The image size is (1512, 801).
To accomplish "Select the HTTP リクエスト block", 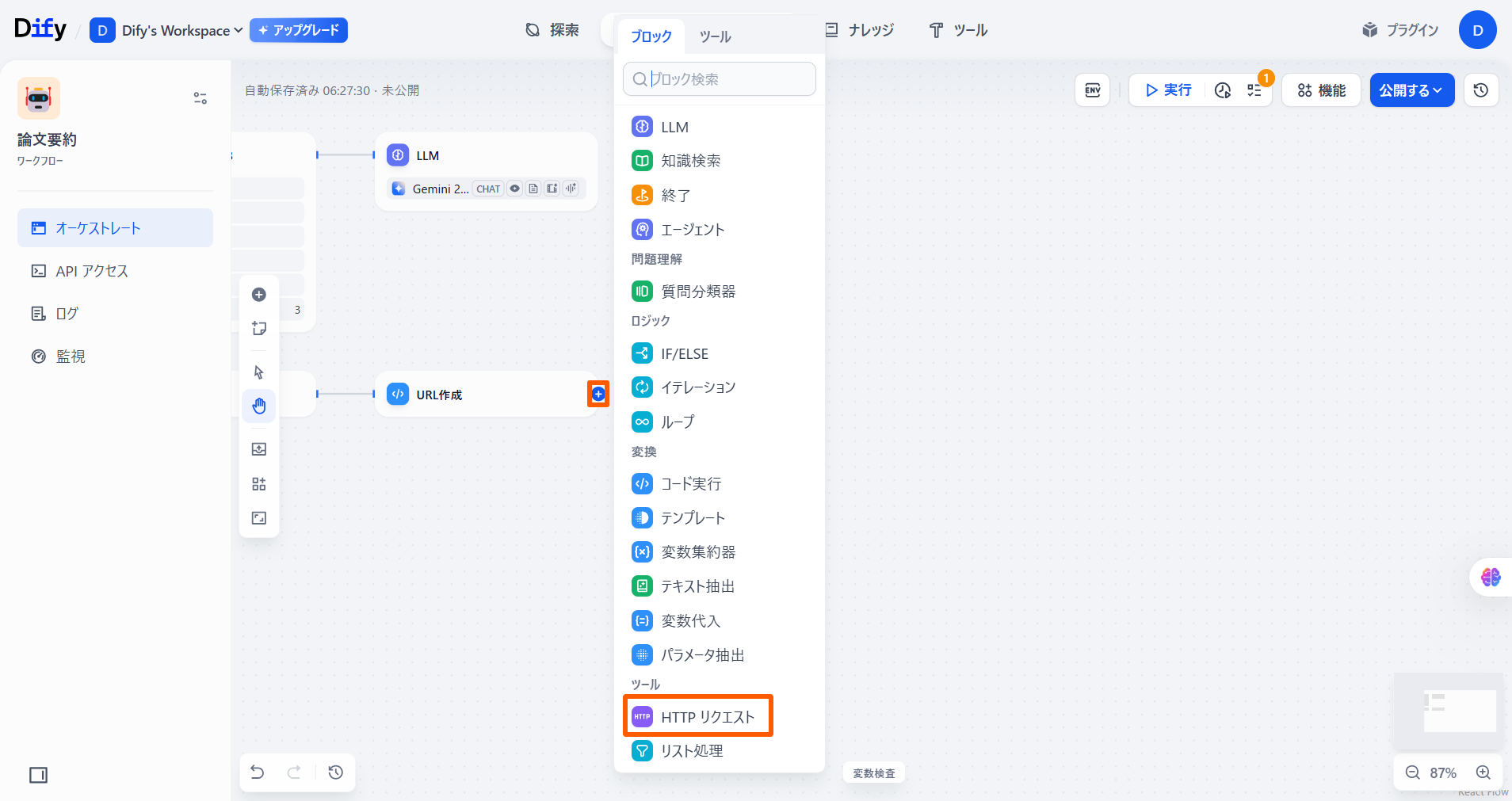I will click(697, 717).
